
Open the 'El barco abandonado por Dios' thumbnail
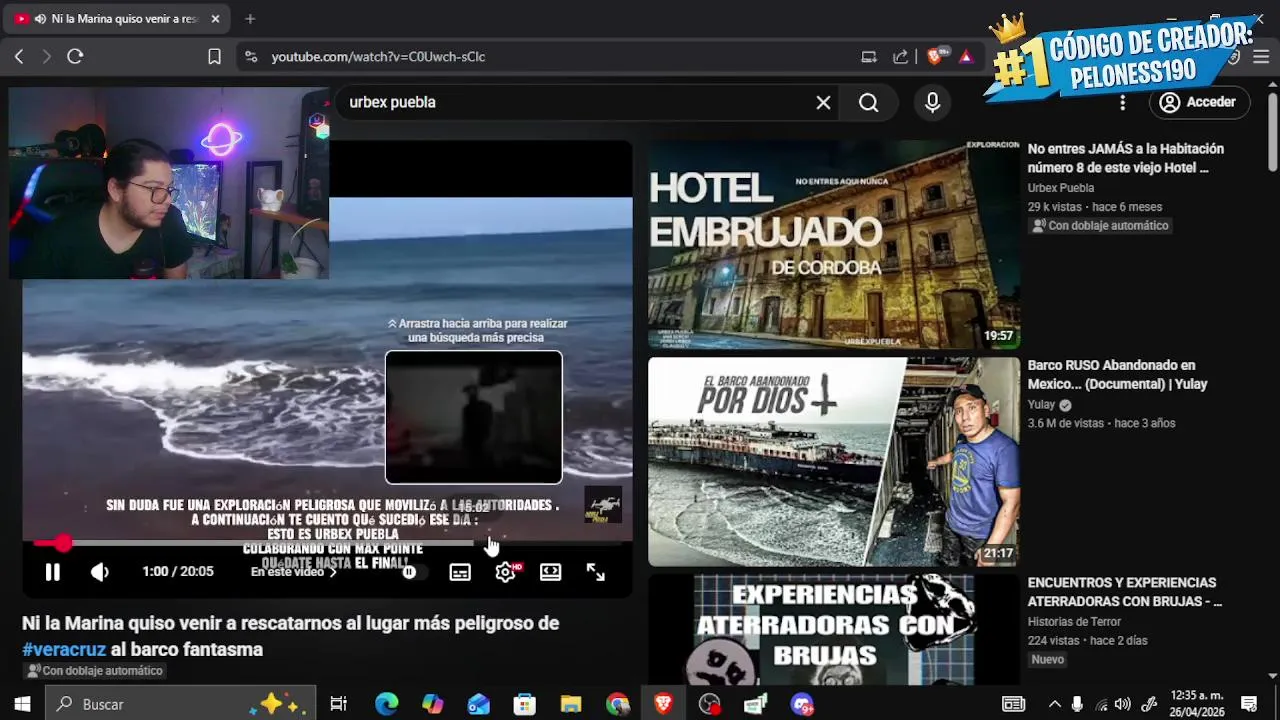[834, 462]
